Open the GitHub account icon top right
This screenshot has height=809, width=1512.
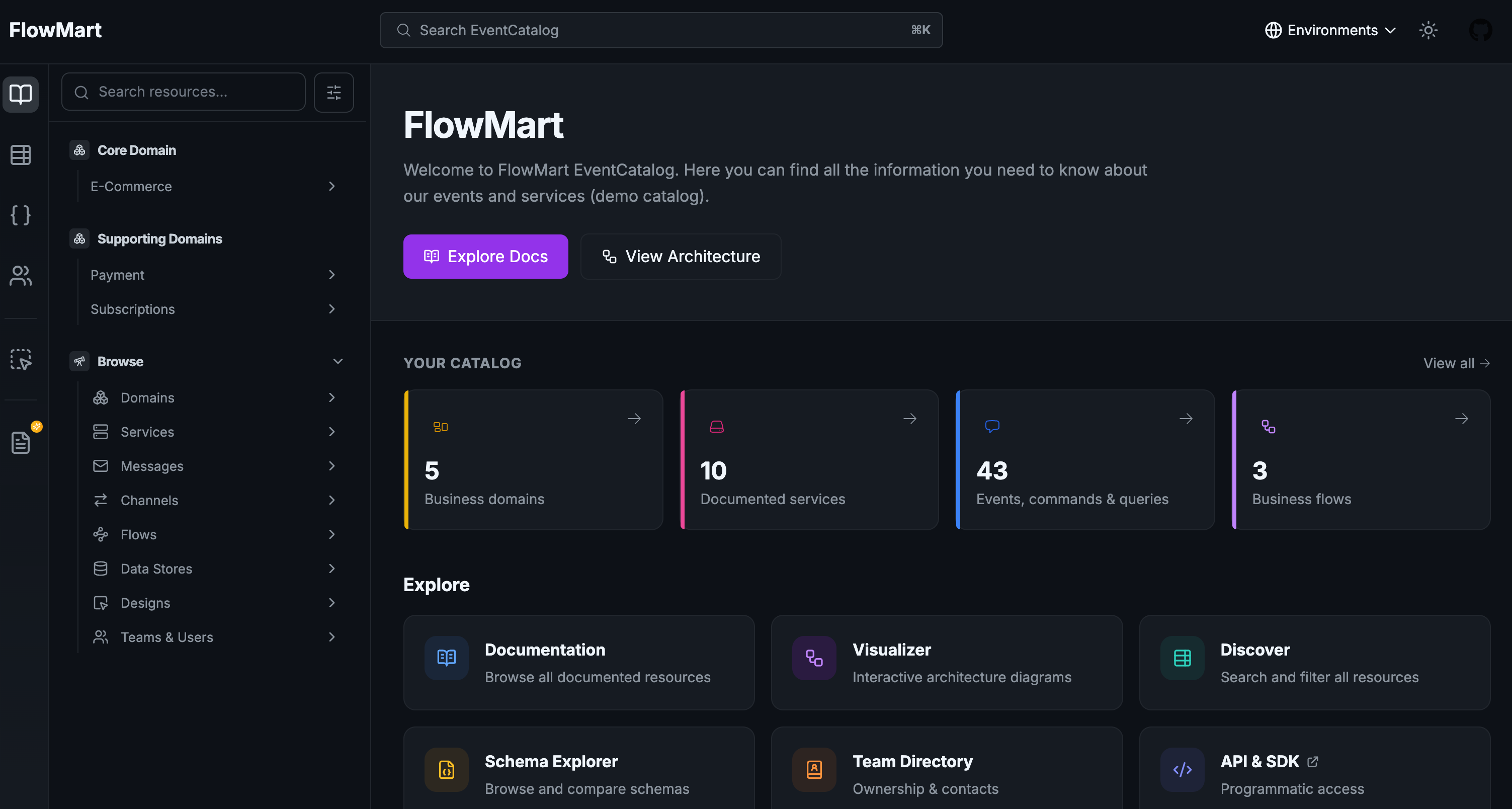point(1480,30)
